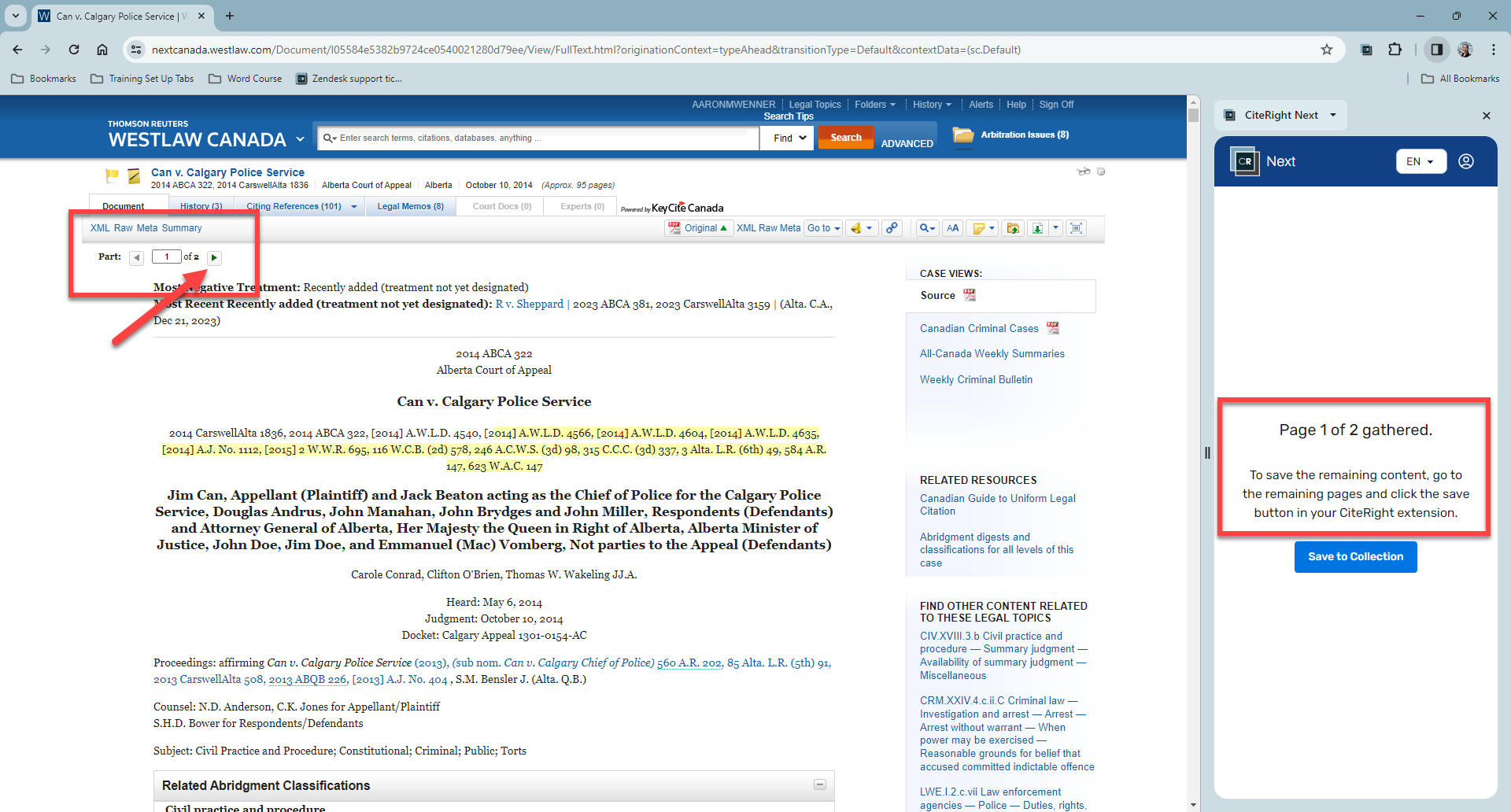The height and width of the screenshot is (812, 1511).
Task: Click the KeyCite treatment icon beside case title
Action: tap(134, 175)
